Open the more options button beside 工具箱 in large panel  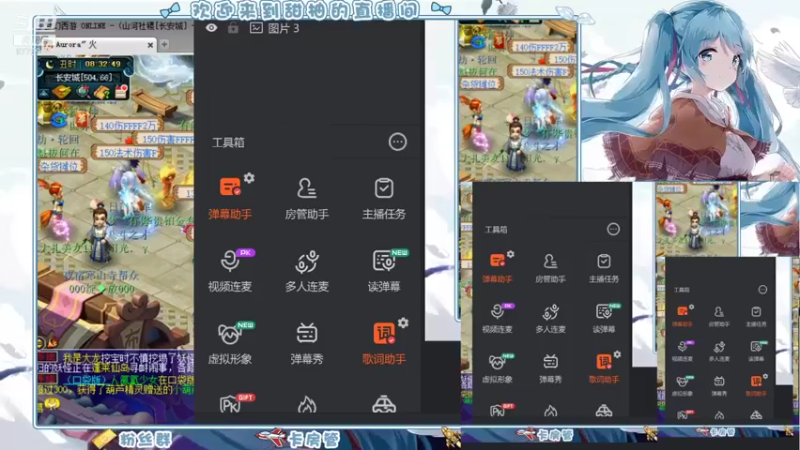click(397, 142)
